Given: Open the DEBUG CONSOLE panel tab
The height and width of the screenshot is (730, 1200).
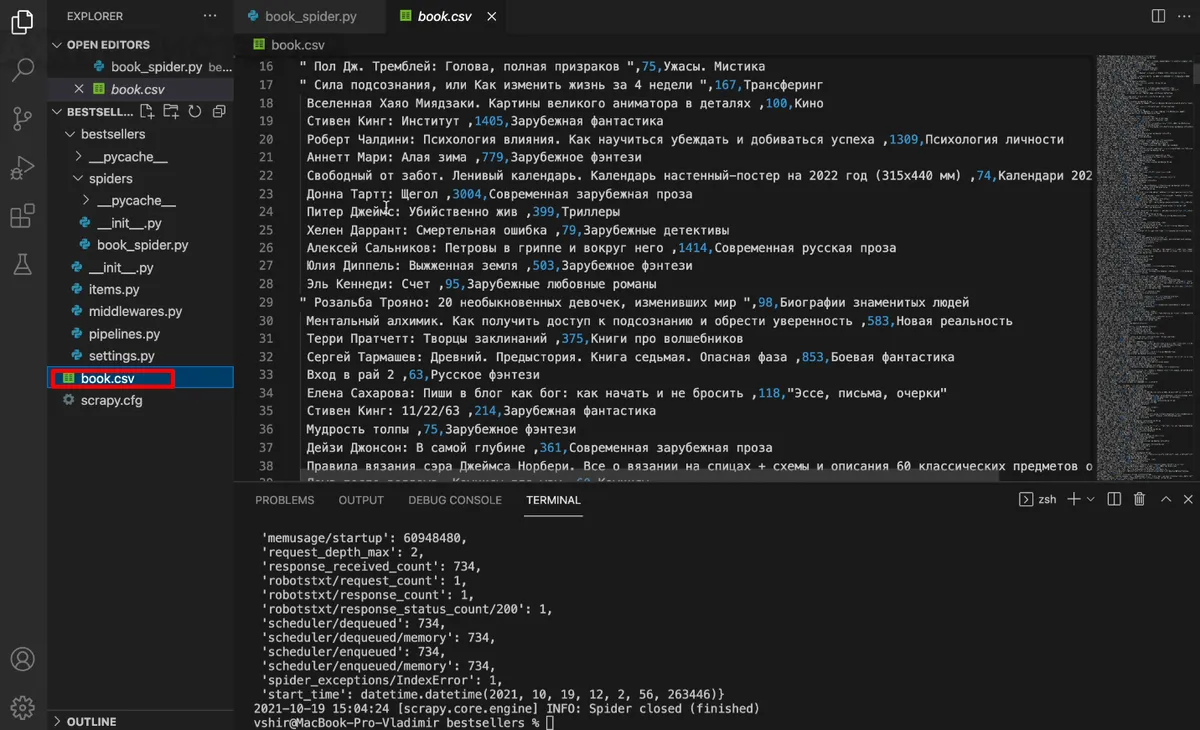Looking at the screenshot, I should [455, 500].
